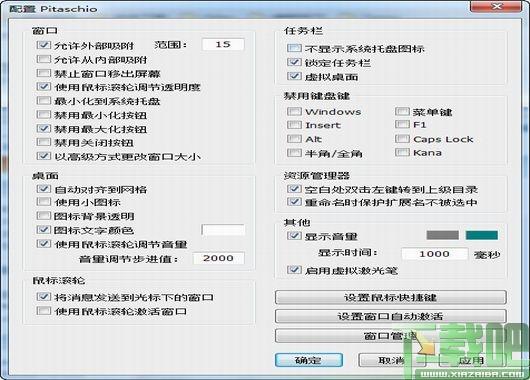Image resolution: width=530 pixels, height=380 pixels.
Task: Check the Insert key disable box
Action: pyautogui.click(x=294, y=125)
